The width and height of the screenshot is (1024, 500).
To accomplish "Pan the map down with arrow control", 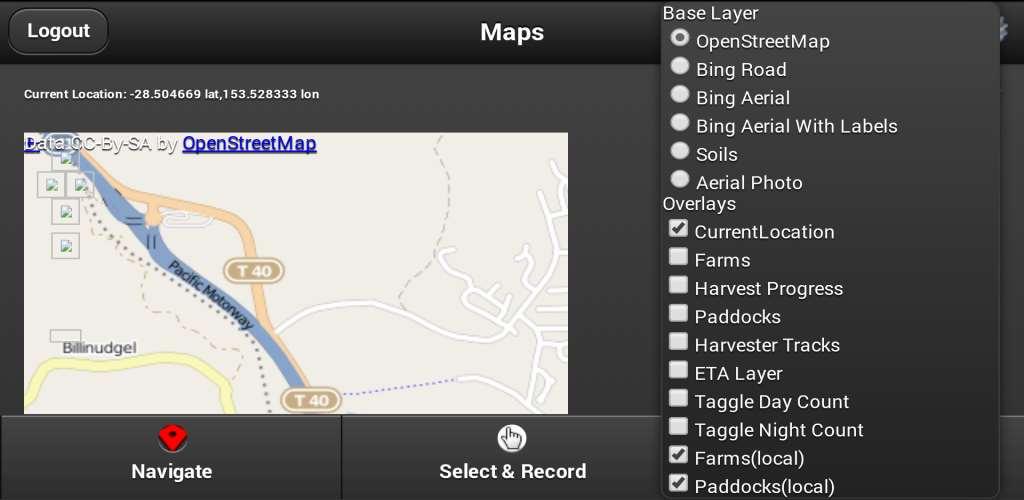I will 66,213.
